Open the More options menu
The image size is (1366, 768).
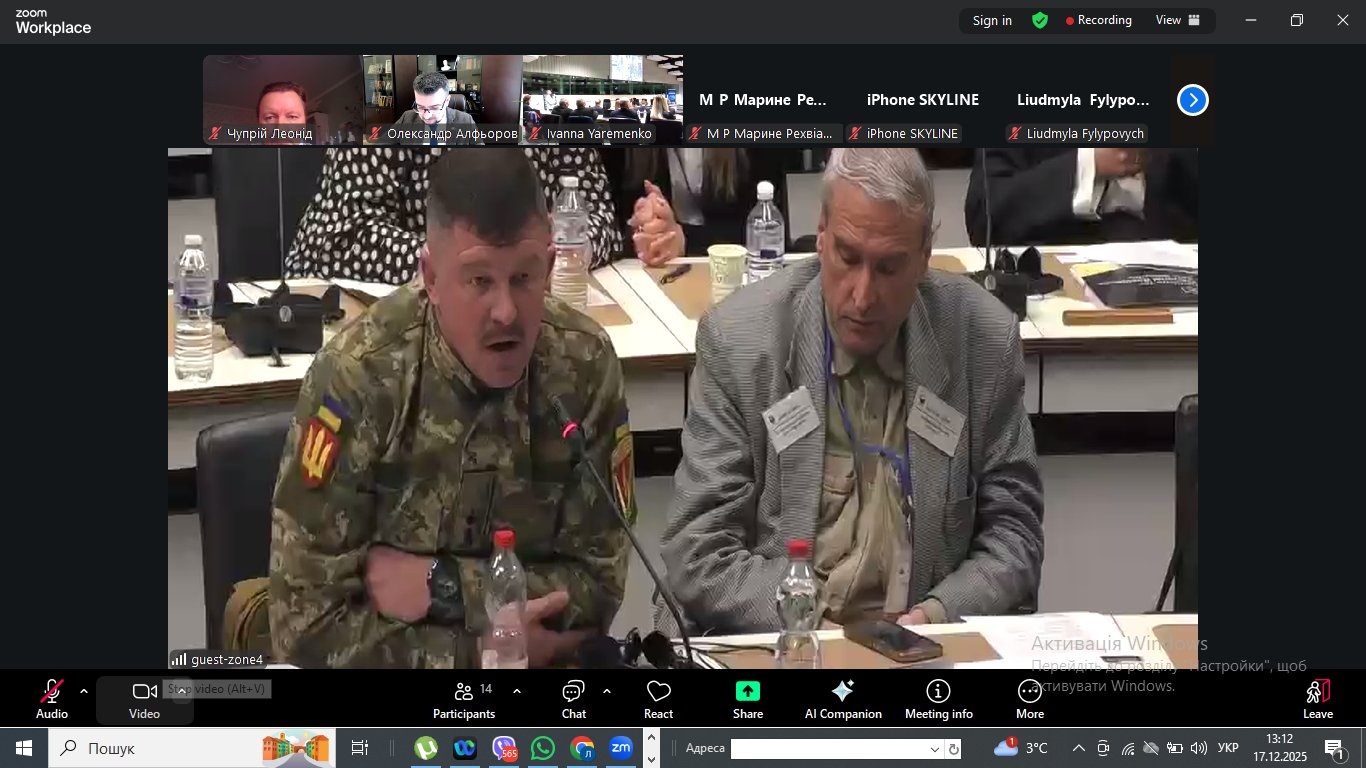[1030, 699]
